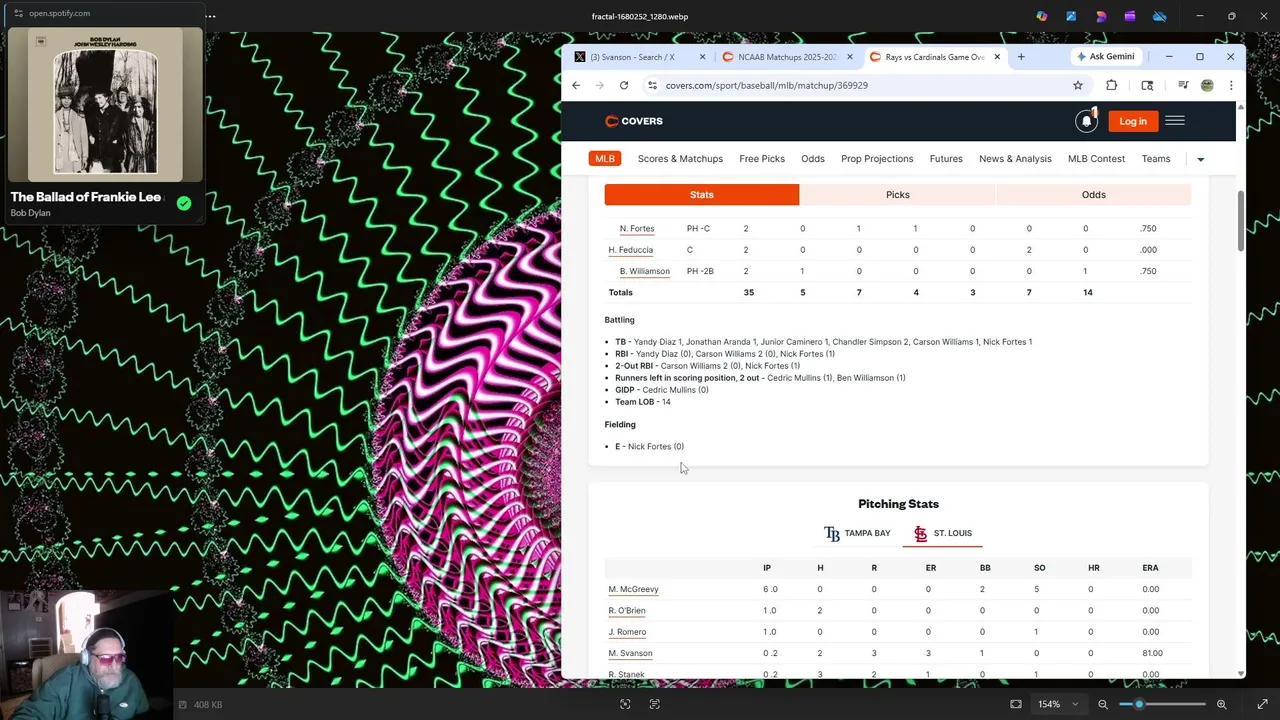Click the Chrome page vertical scrollbar

(x=1241, y=220)
